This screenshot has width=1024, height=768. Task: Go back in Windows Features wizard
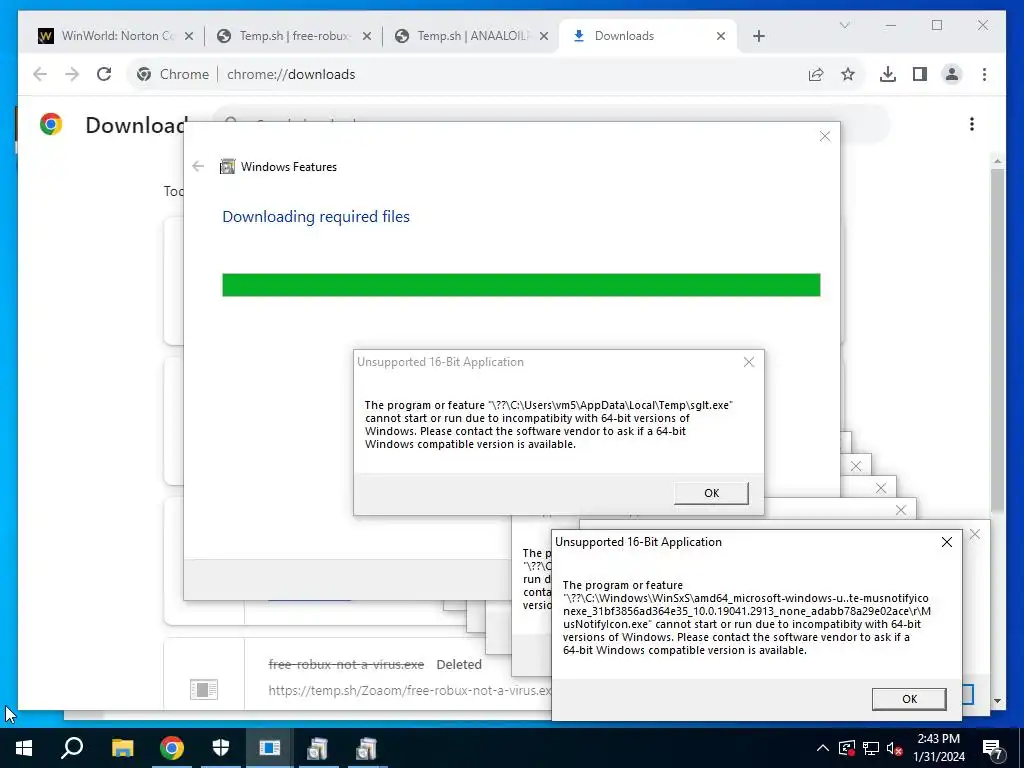click(198, 167)
